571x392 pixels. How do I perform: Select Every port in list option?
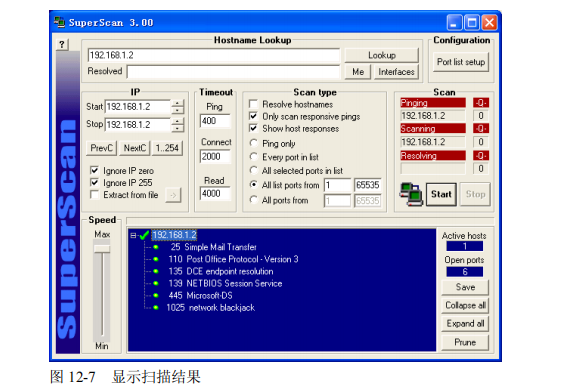pos(254,157)
